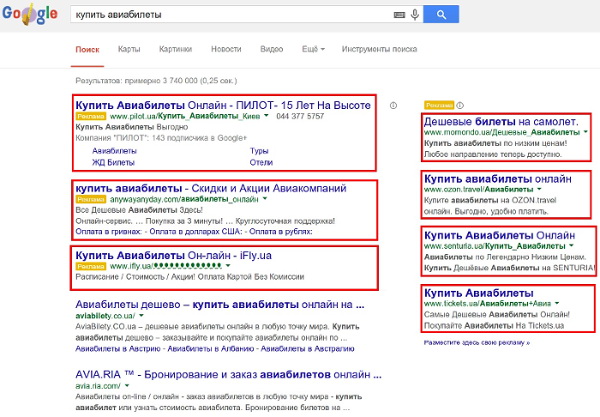The width and height of the screenshot is (600, 417).
Task: Switch to the Картинки tab
Action: pyautogui.click(x=175, y=48)
